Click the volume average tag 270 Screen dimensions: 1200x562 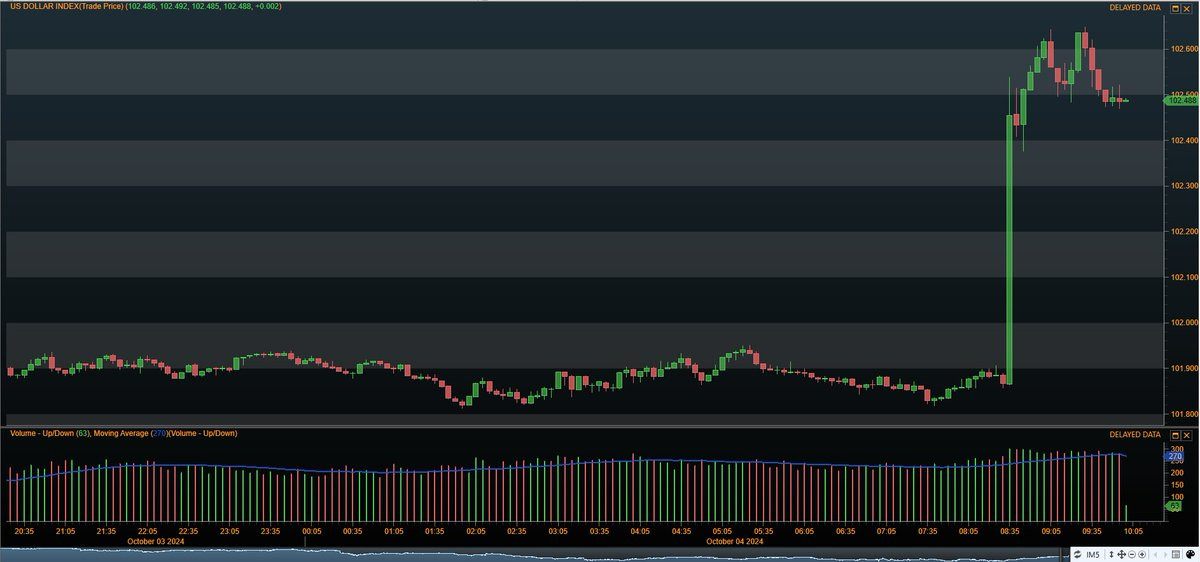[x=1175, y=455]
